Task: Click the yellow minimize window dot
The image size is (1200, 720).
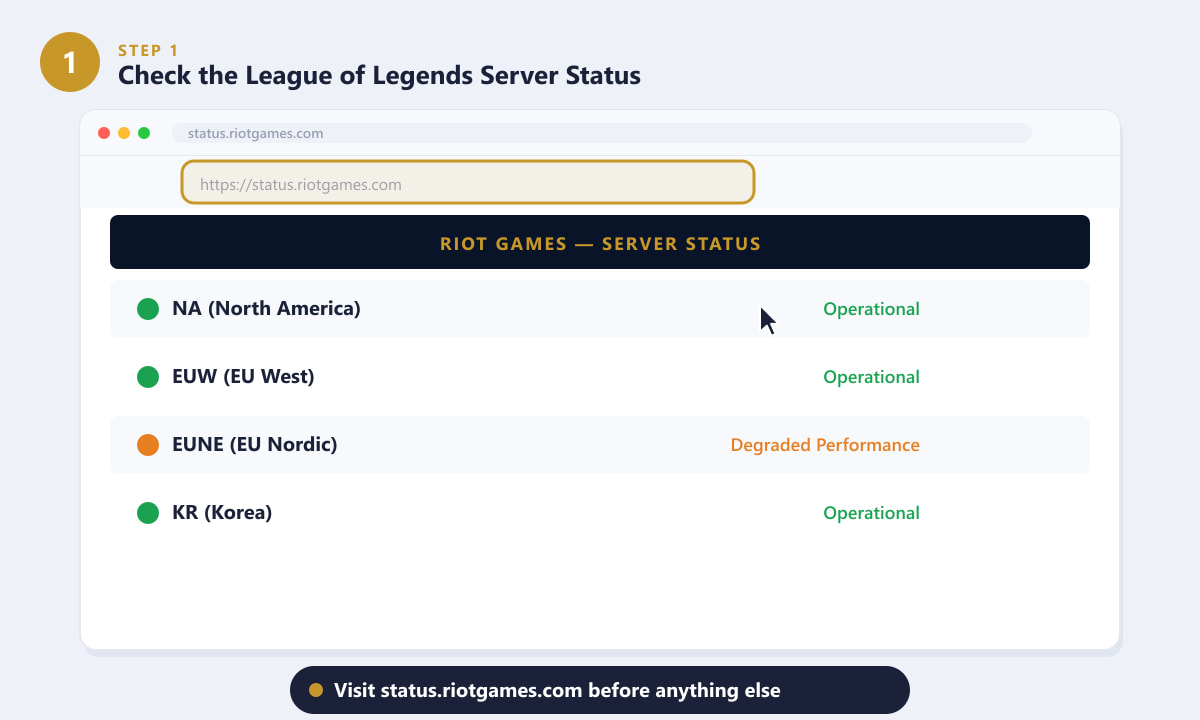Action: click(124, 133)
